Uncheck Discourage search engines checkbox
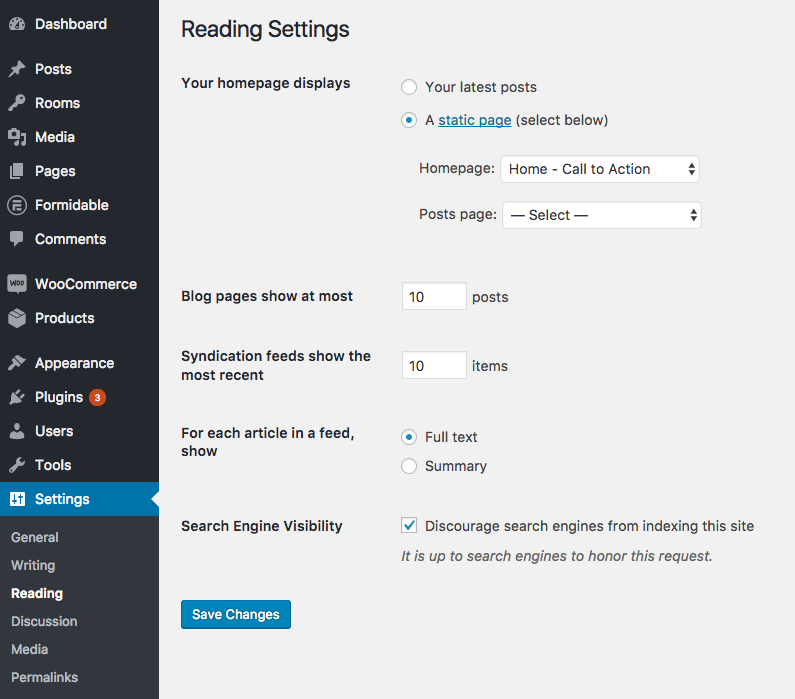 point(409,525)
